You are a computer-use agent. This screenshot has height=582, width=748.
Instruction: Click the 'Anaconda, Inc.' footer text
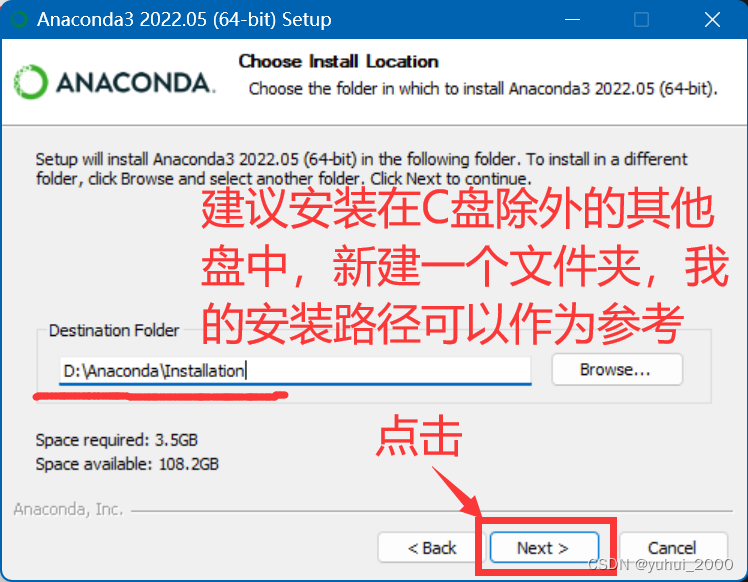(68, 509)
